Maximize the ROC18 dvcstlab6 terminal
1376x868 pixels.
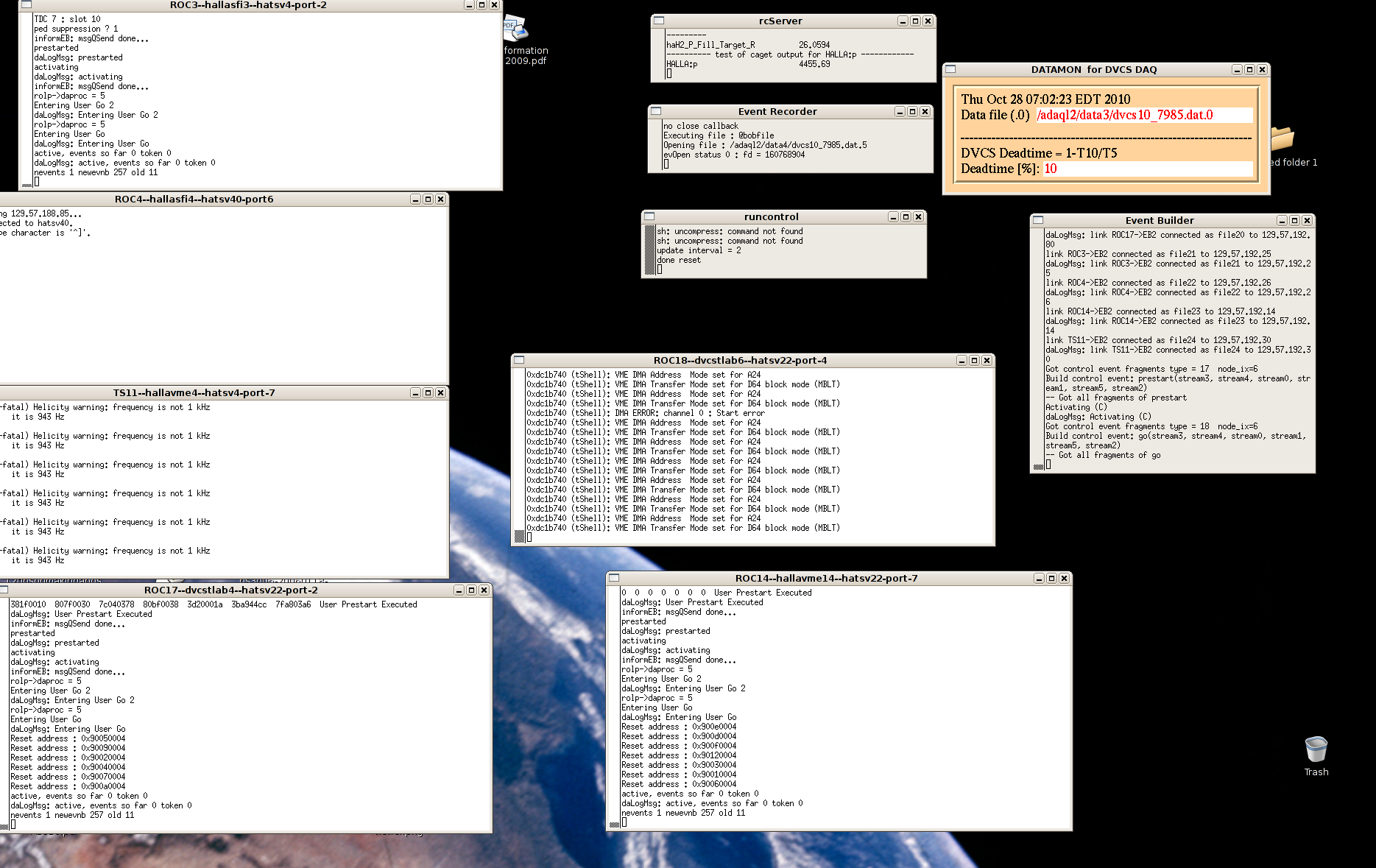tap(974, 361)
